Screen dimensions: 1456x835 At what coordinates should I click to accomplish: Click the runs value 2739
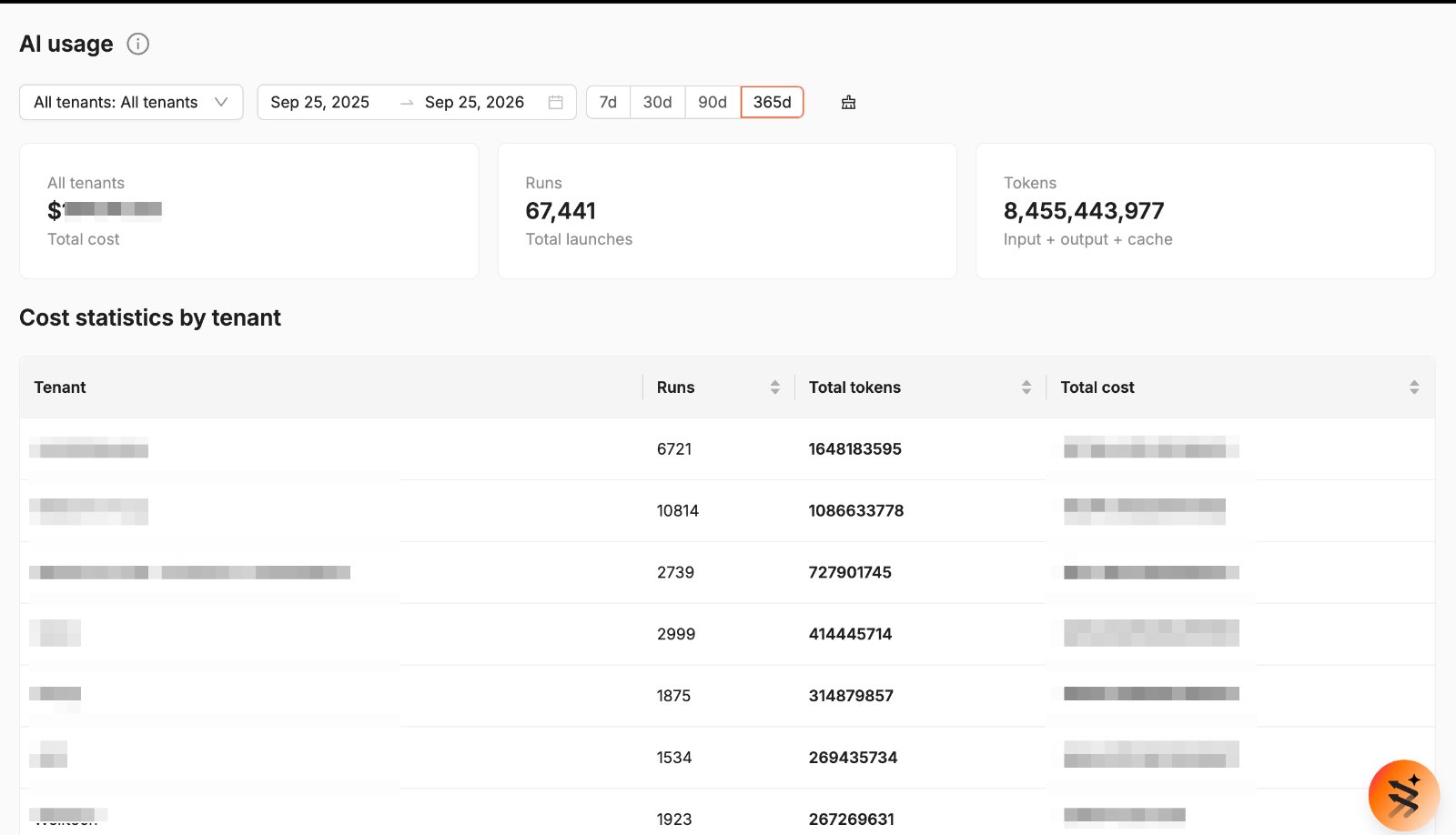675,573
